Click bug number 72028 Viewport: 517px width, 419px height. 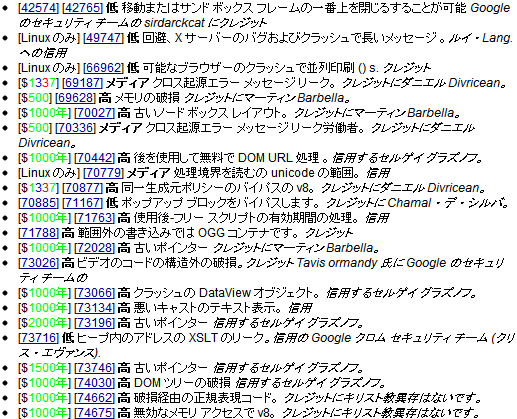[94, 248]
